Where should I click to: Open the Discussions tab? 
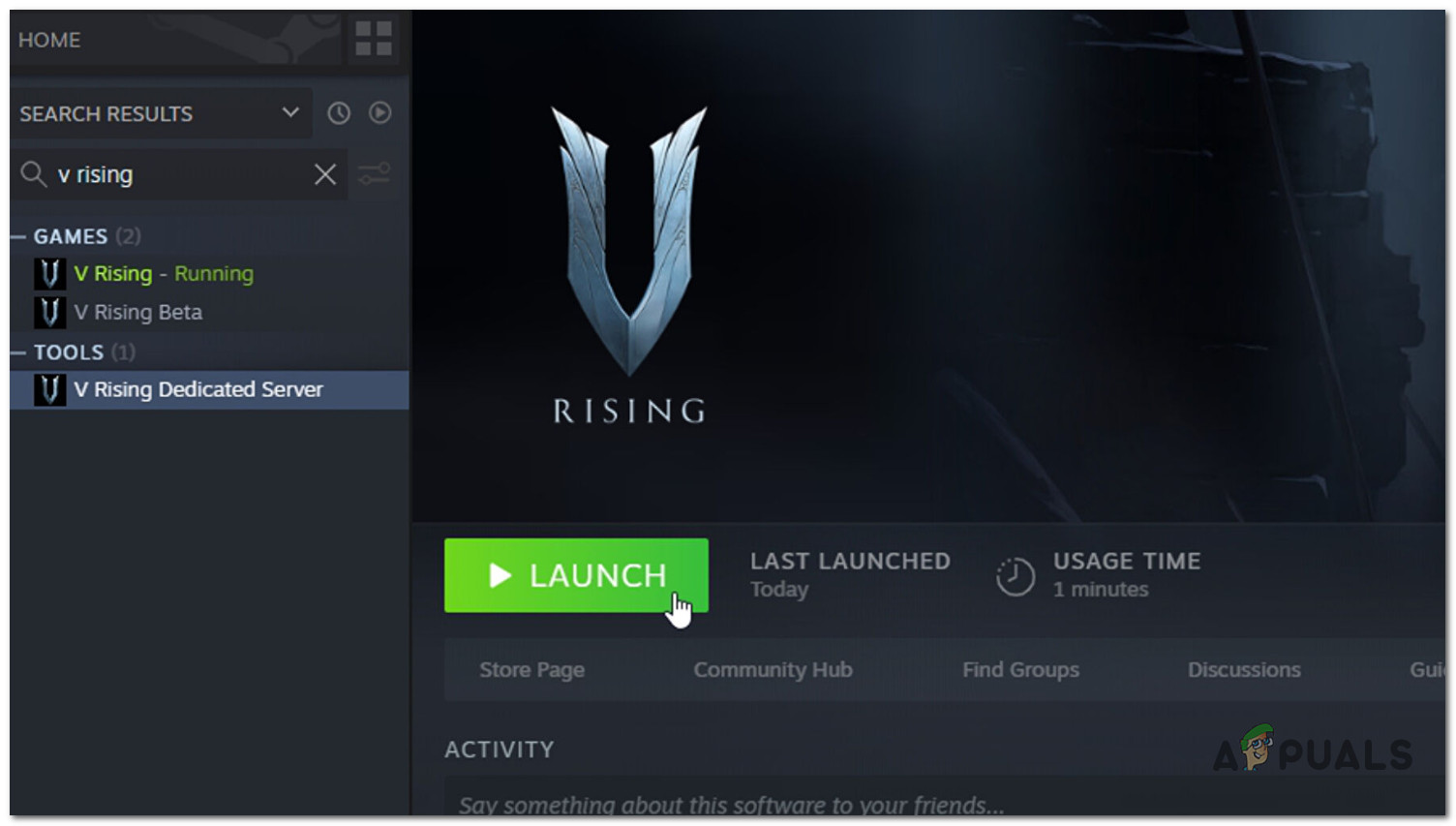[x=1244, y=669]
